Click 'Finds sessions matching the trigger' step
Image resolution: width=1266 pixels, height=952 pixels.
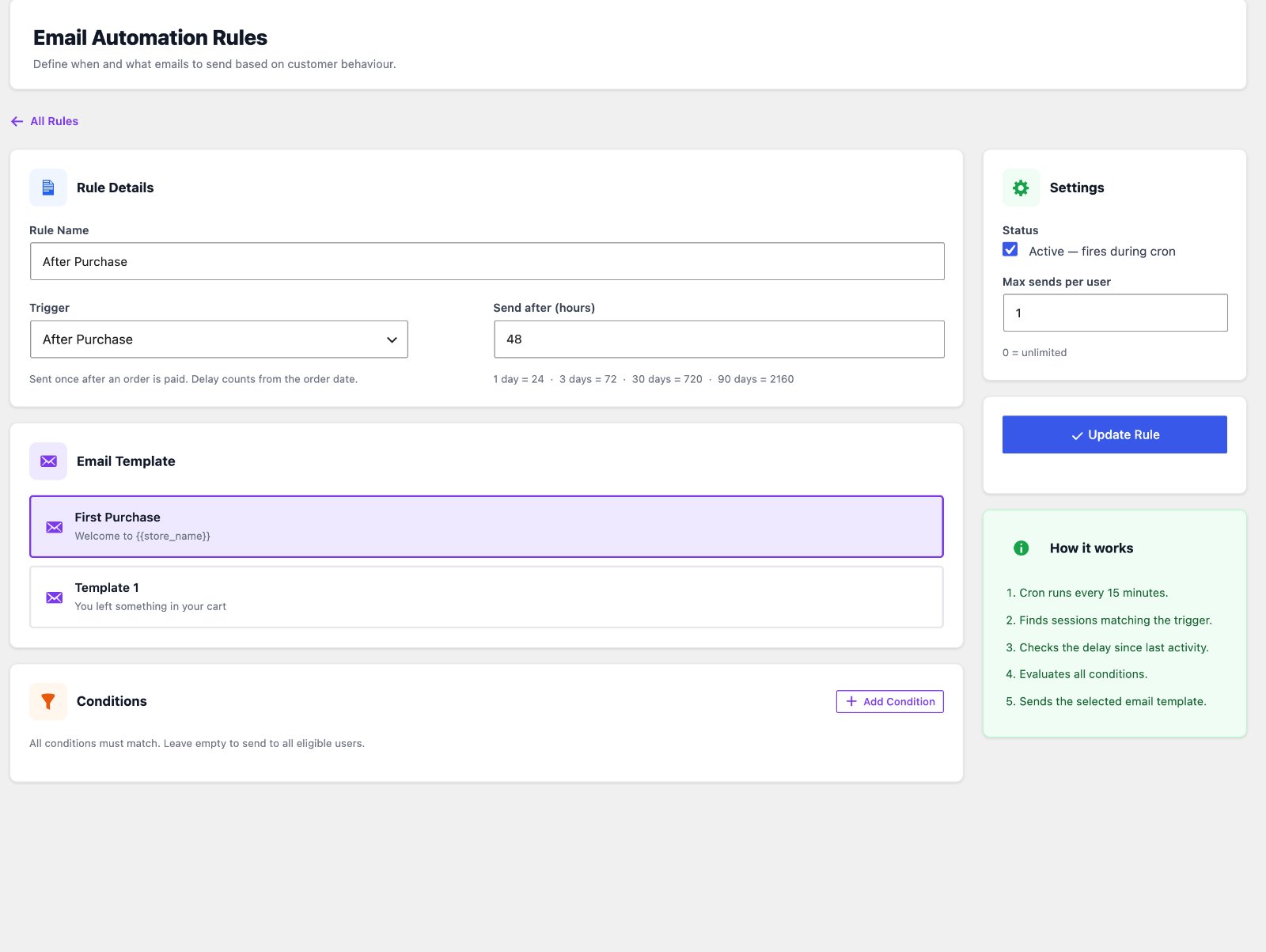[x=1116, y=620]
